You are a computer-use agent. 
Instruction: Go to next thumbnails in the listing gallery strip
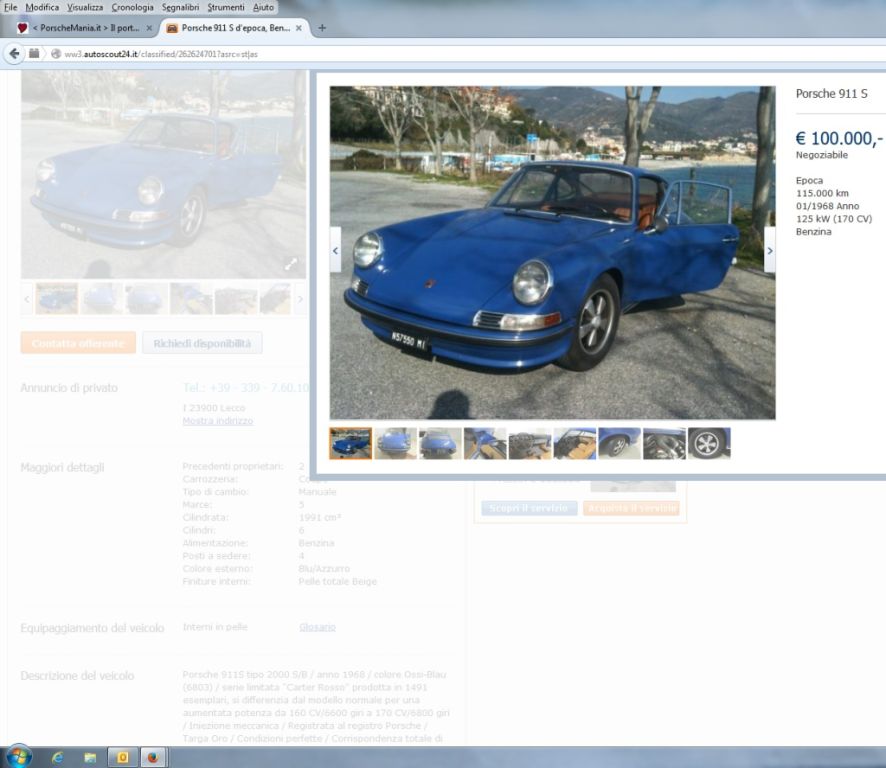[300, 298]
